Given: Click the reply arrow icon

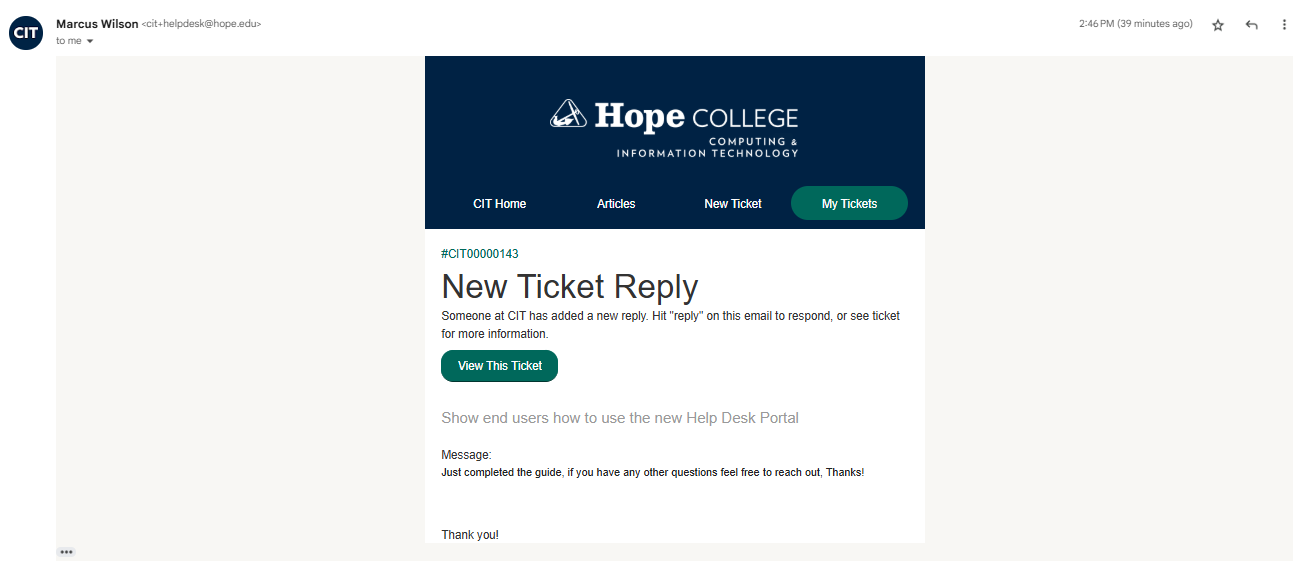Looking at the screenshot, I should [1251, 25].
